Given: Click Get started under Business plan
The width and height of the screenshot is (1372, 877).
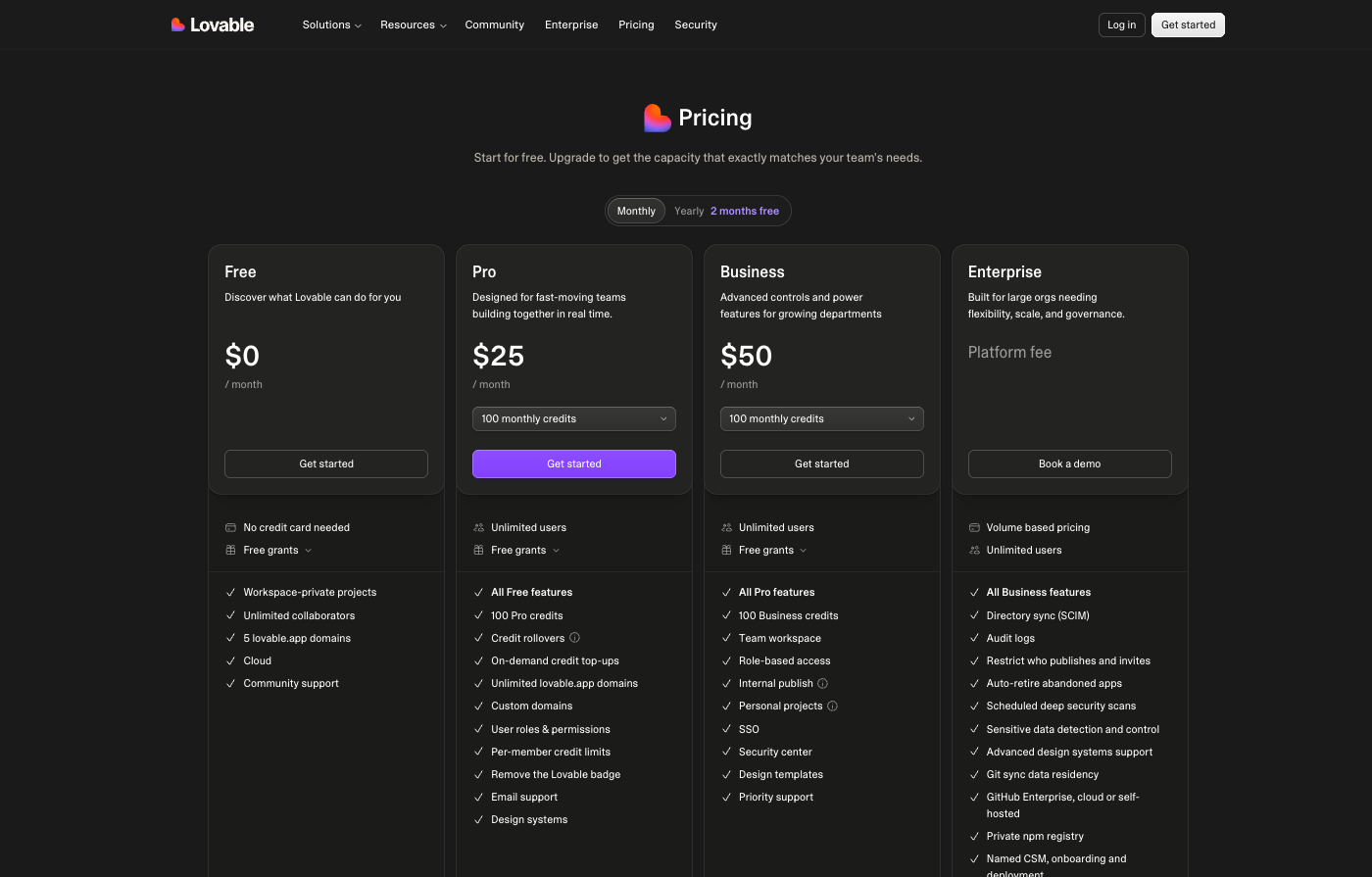Looking at the screenshot, I should (x=822, y=463).
